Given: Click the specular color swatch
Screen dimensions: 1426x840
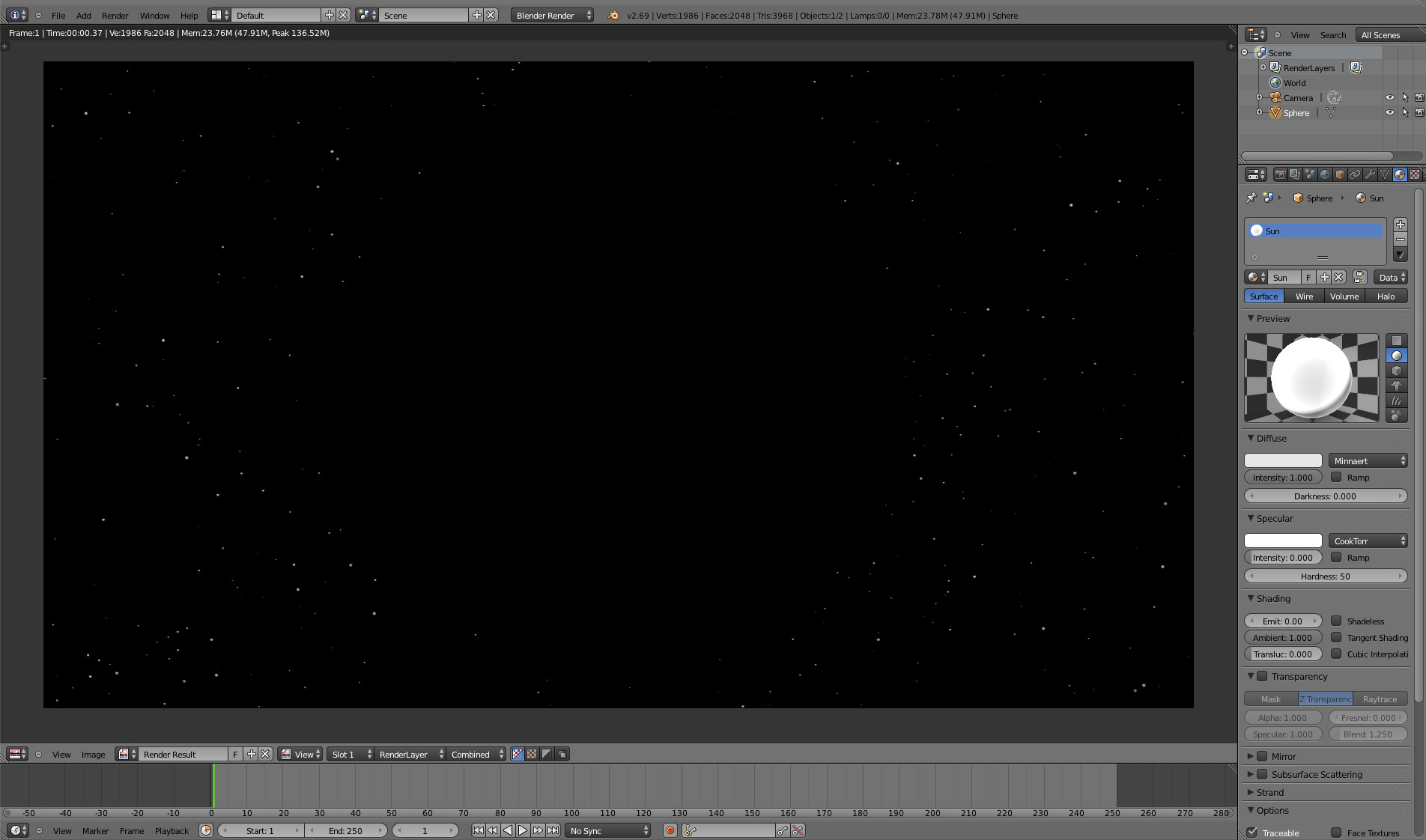Looking at the screenshot, I should (1283, 541).
